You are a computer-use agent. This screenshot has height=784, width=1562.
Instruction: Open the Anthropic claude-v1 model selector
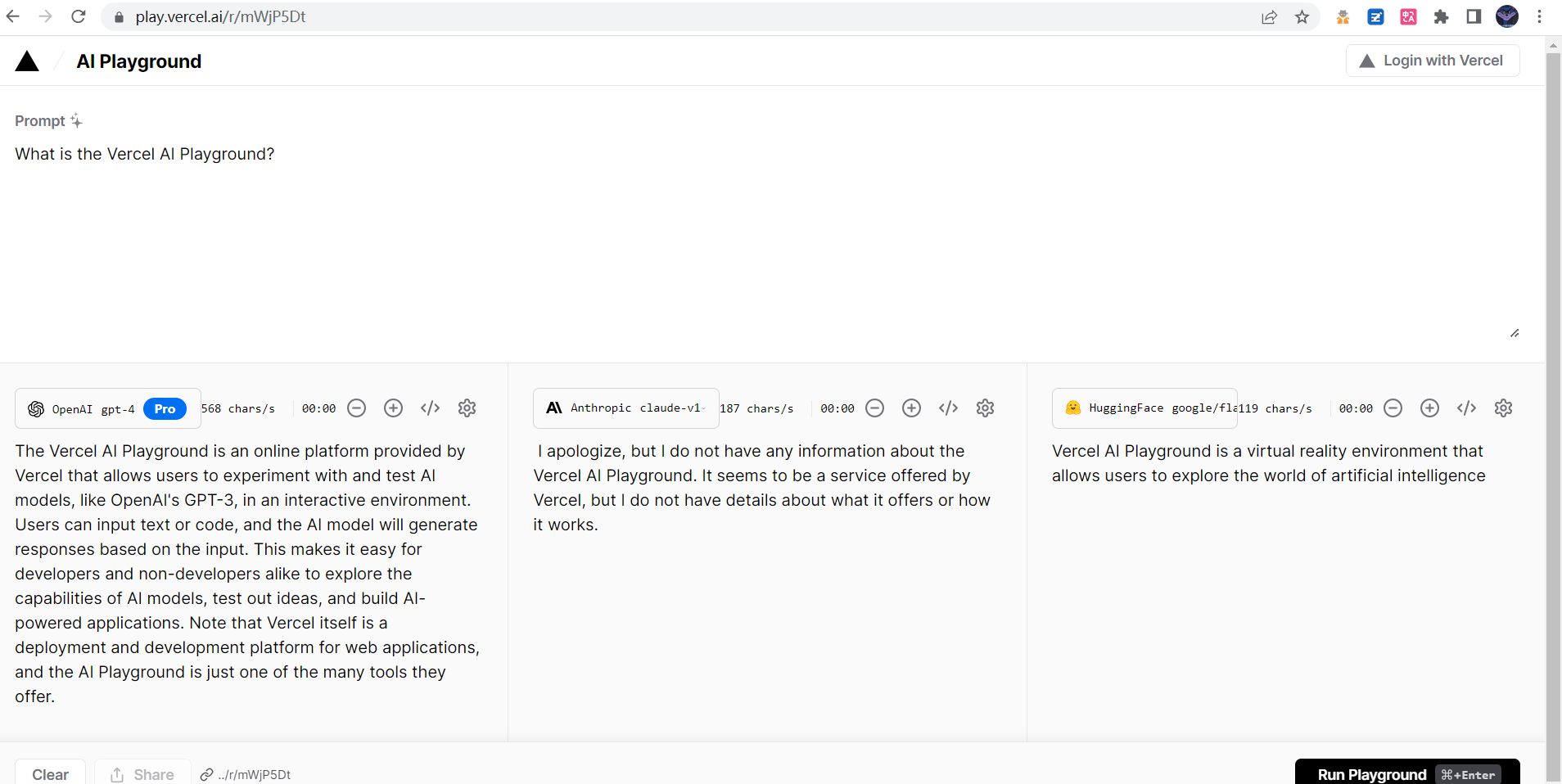(x=625, y=408)
